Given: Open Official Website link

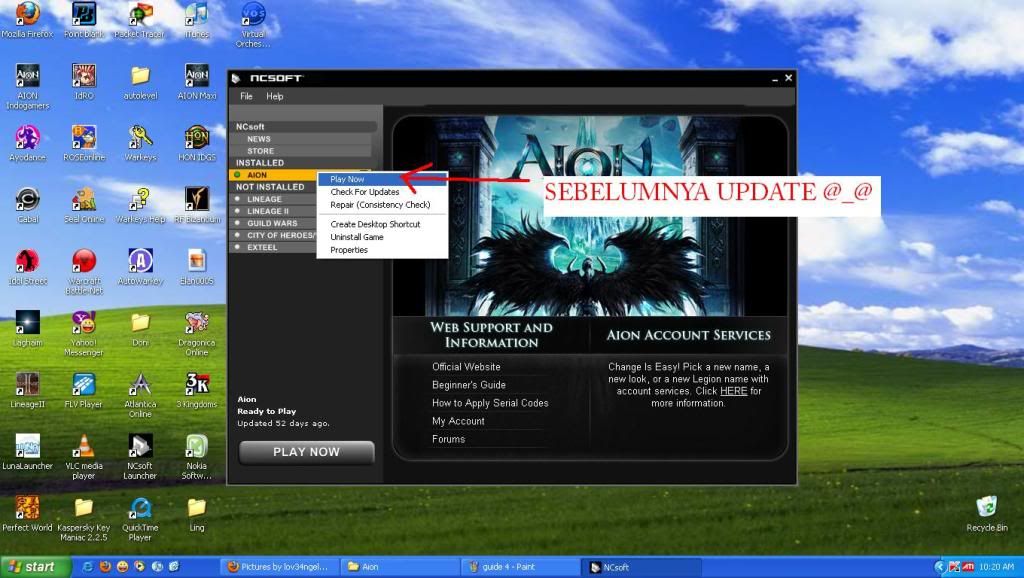Looking at the screenshot, I should coord(466,367).
